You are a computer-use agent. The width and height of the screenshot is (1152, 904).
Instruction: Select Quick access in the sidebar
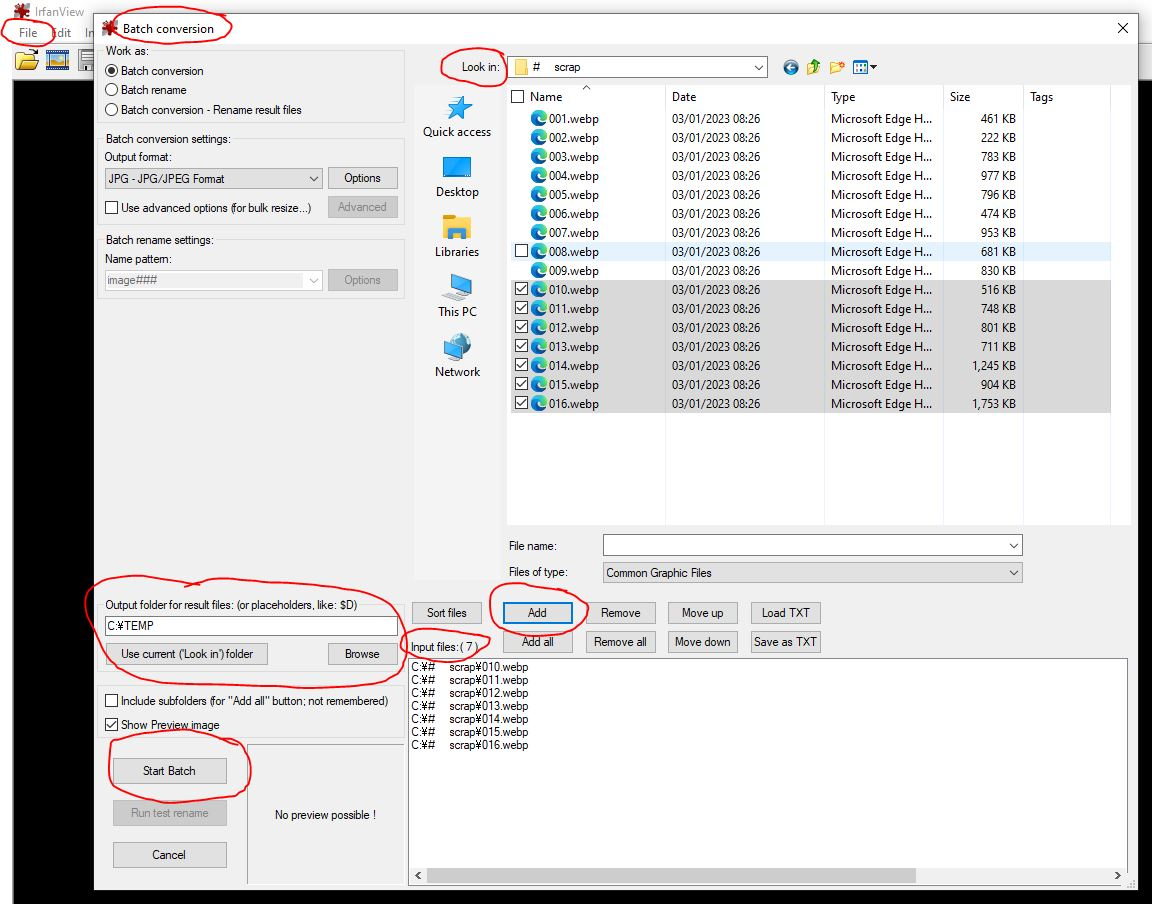pyautogui.click(x=457, y=117)
